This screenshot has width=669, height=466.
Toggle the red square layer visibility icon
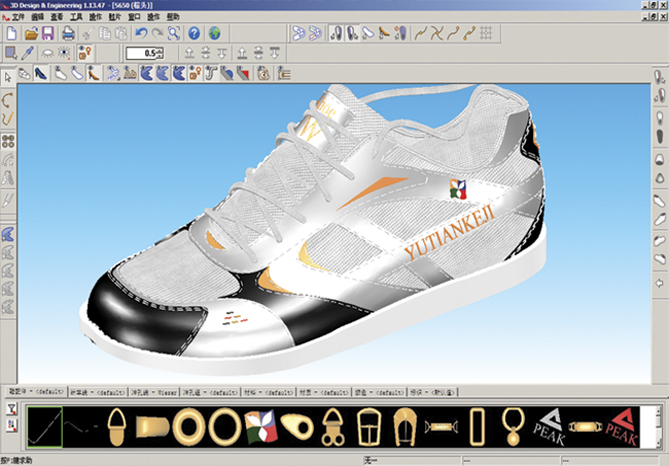pos(243,74)
